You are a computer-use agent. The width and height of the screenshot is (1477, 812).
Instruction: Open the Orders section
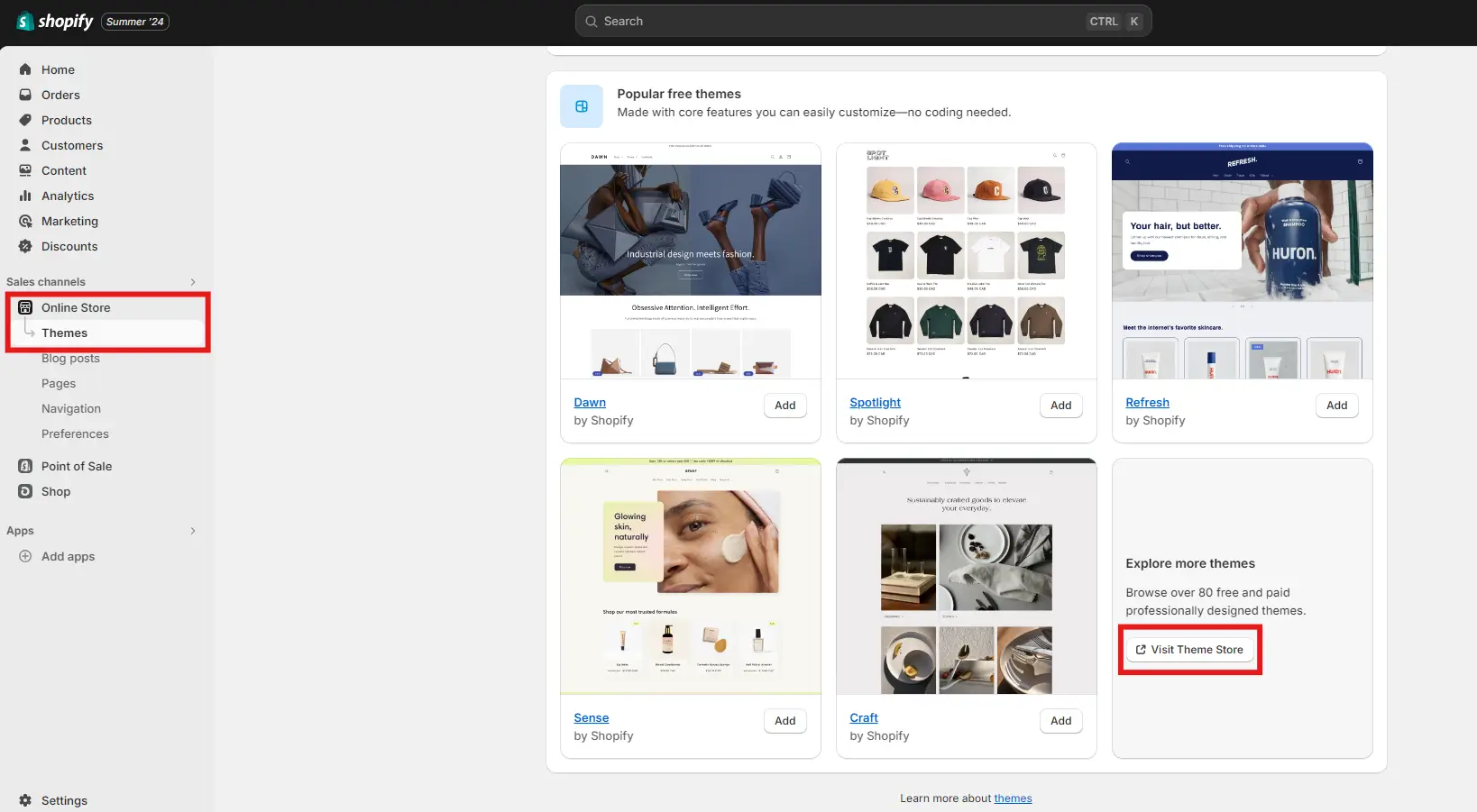[x=60, y=95]
